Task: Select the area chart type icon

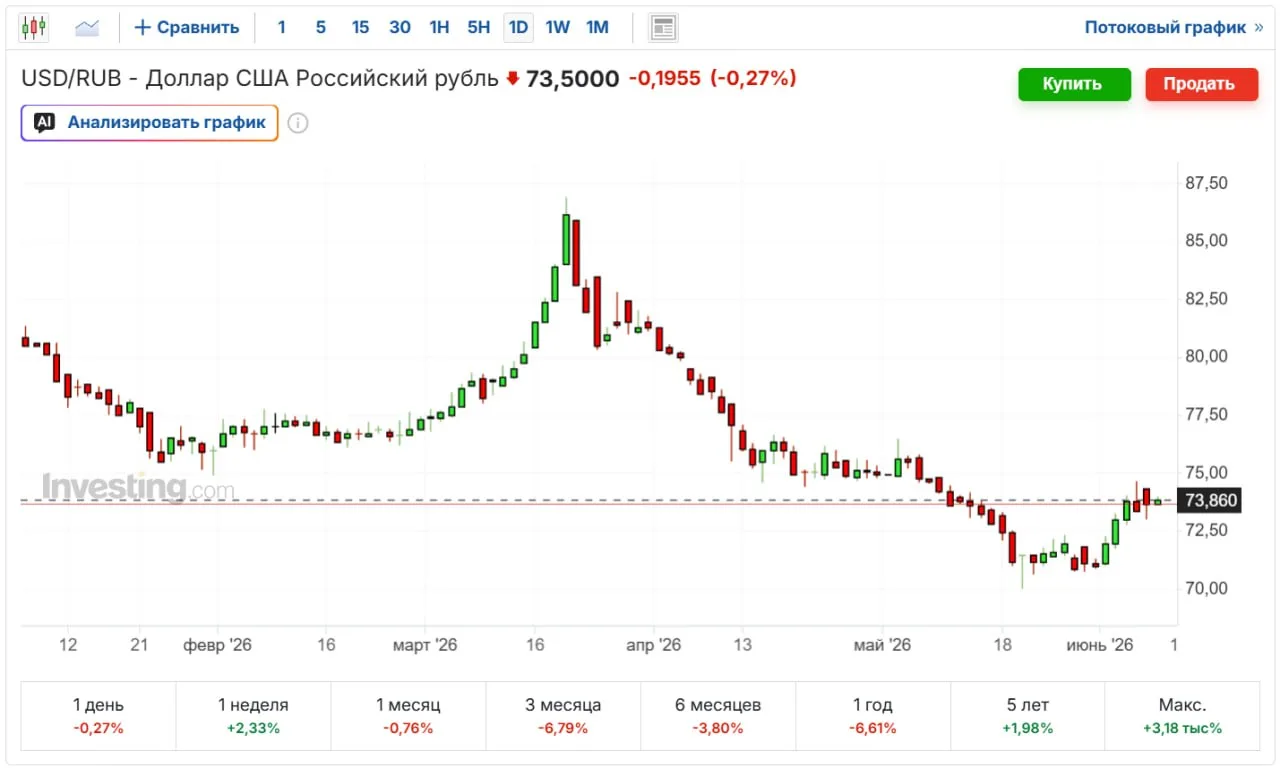Action: pyautogui.click(x=87, y=27)
